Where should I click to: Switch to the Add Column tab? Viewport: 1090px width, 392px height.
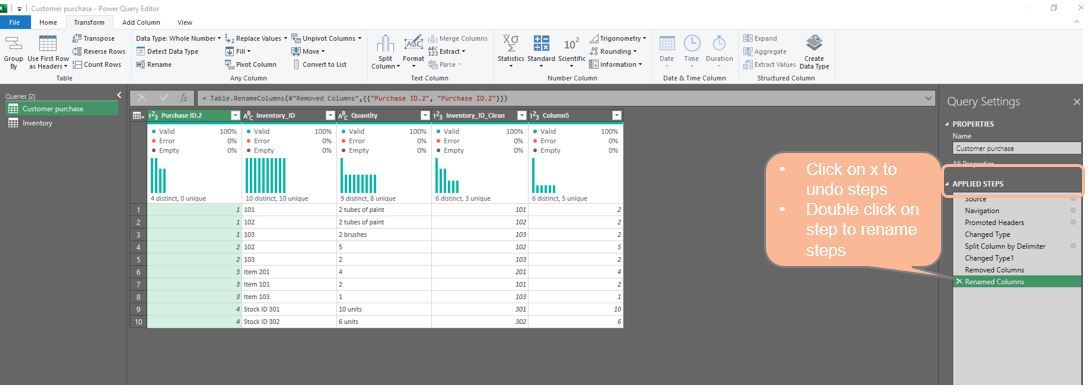pos(141,22)
